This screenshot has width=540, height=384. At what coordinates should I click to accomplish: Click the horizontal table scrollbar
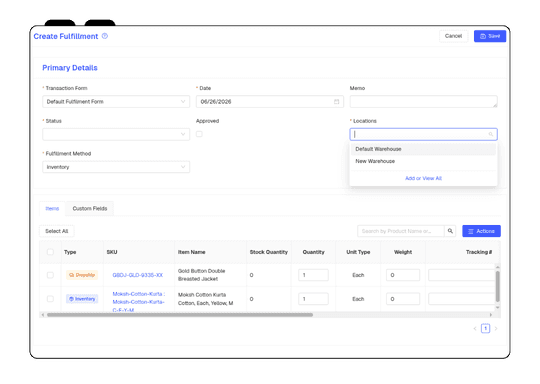[x=180, y=315]
